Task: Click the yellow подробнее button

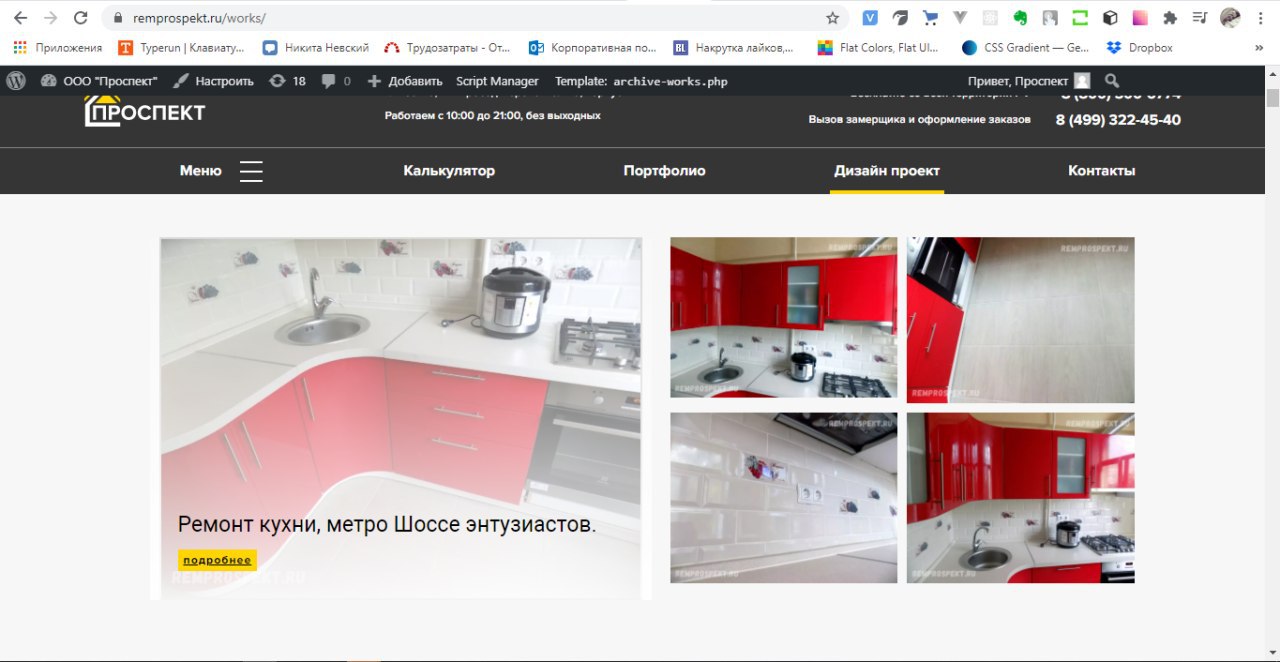Action: pos(217,560)
